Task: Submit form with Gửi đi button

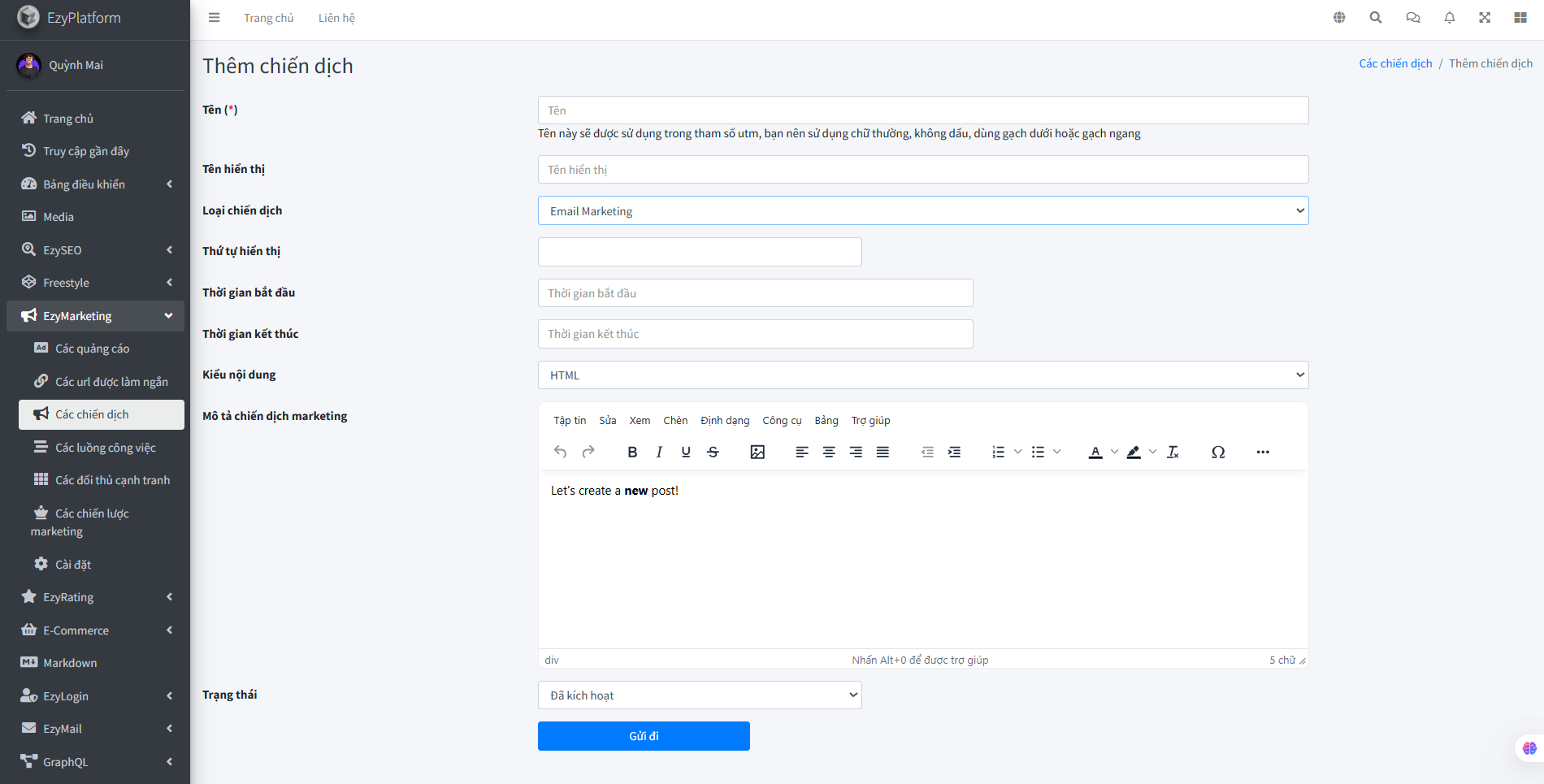Action: point(644,736)
